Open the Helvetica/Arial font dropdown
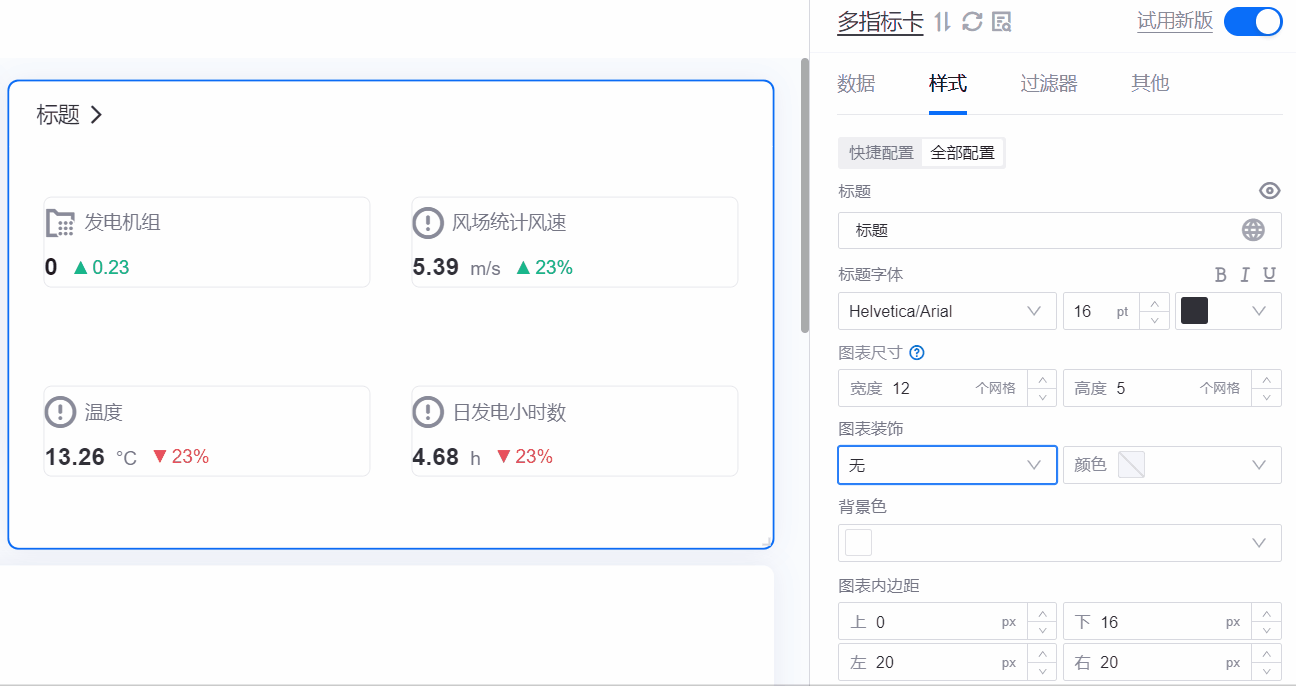The height and width of the screenshot is (686, 1296). (946, 311)
